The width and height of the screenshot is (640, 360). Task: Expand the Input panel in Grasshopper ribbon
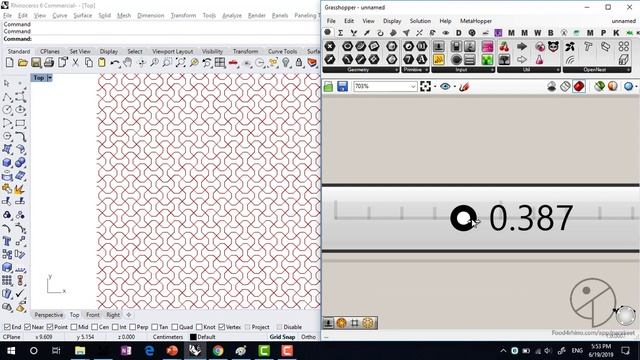tap(492, 70)
